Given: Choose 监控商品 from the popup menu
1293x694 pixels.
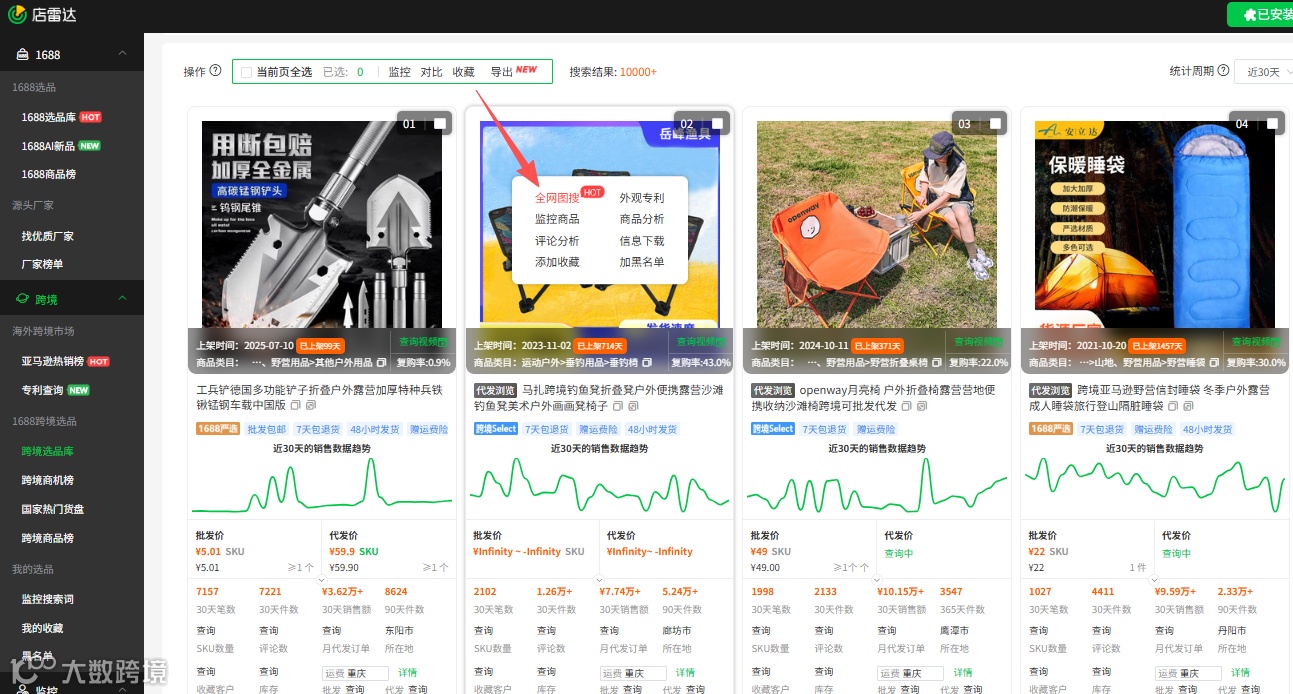Looking at the screenshot, I should [x=557, y=219].
